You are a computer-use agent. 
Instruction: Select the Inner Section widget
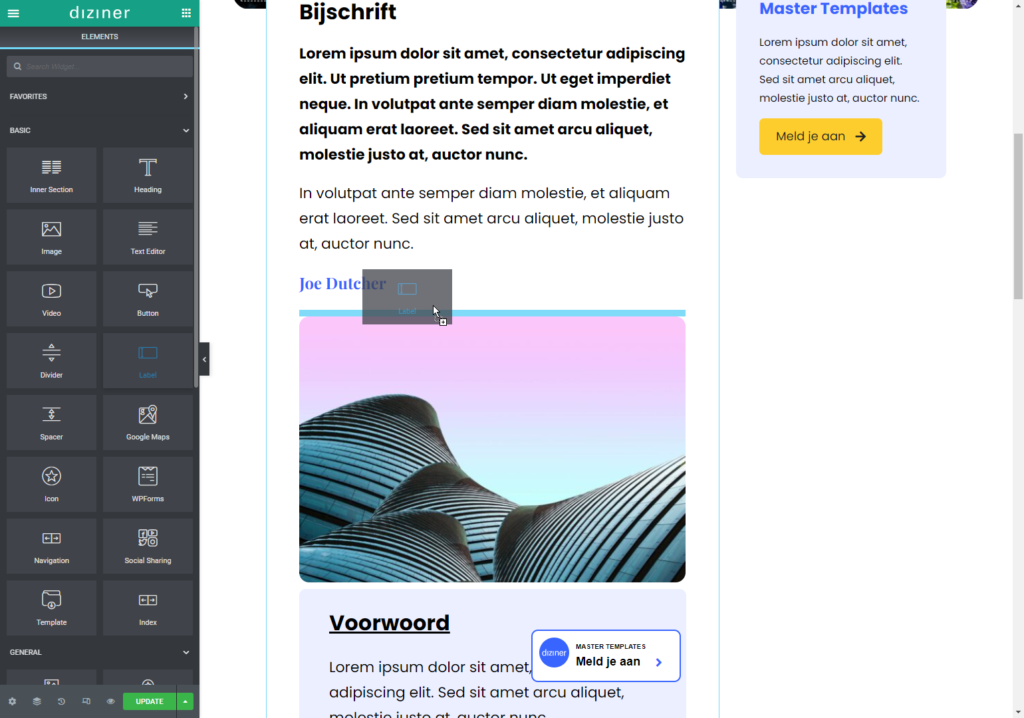(x=52, y=176)
